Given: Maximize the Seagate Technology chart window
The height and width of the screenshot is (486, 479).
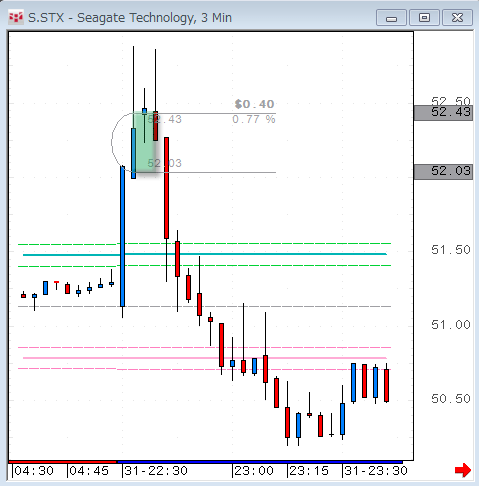Looking at the screenshot, I should click(x=424, y=18).
